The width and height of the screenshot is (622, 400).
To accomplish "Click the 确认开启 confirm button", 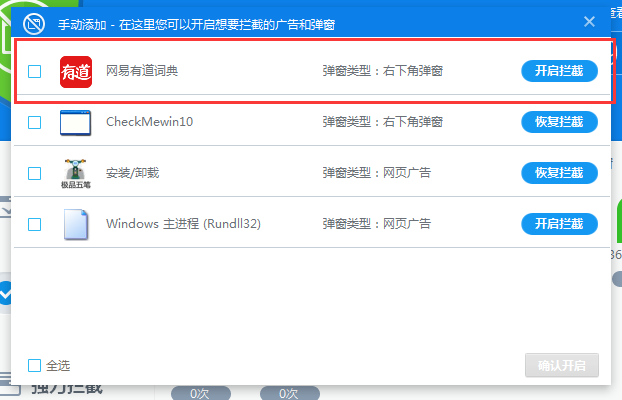I will 562,365.
